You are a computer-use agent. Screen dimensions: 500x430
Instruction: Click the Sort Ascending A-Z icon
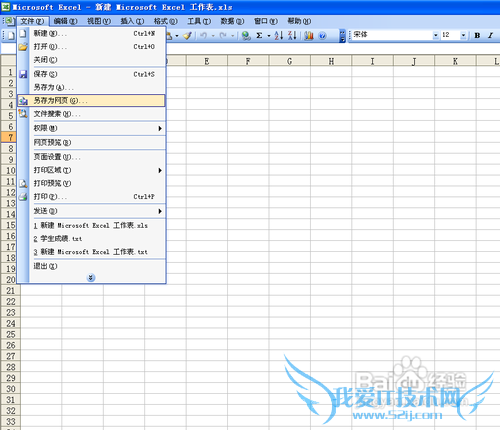pyautogui.click(x=279, y=35)
